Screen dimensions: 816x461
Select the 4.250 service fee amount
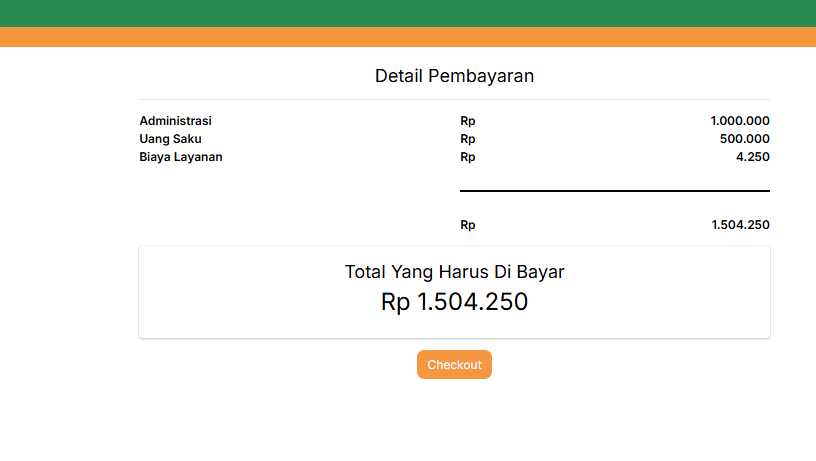coord(752,157)
